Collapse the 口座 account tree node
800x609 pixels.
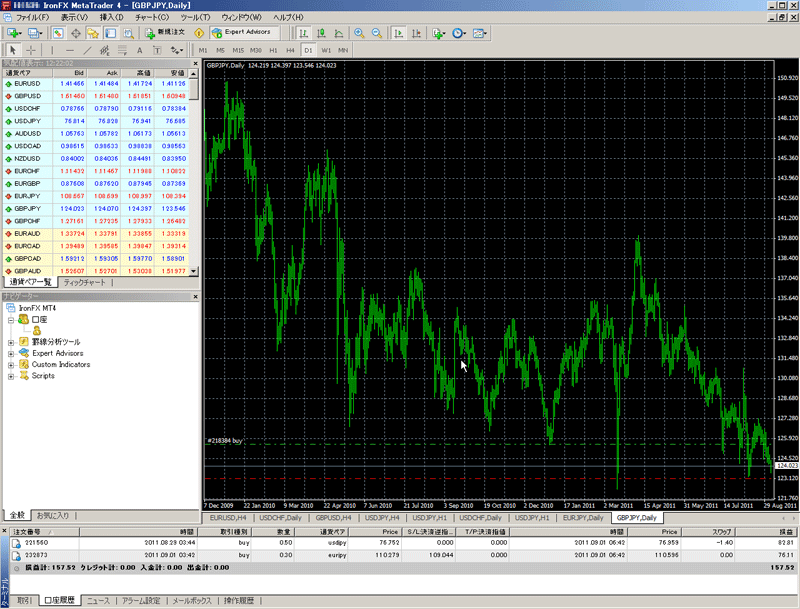(11, 320)
